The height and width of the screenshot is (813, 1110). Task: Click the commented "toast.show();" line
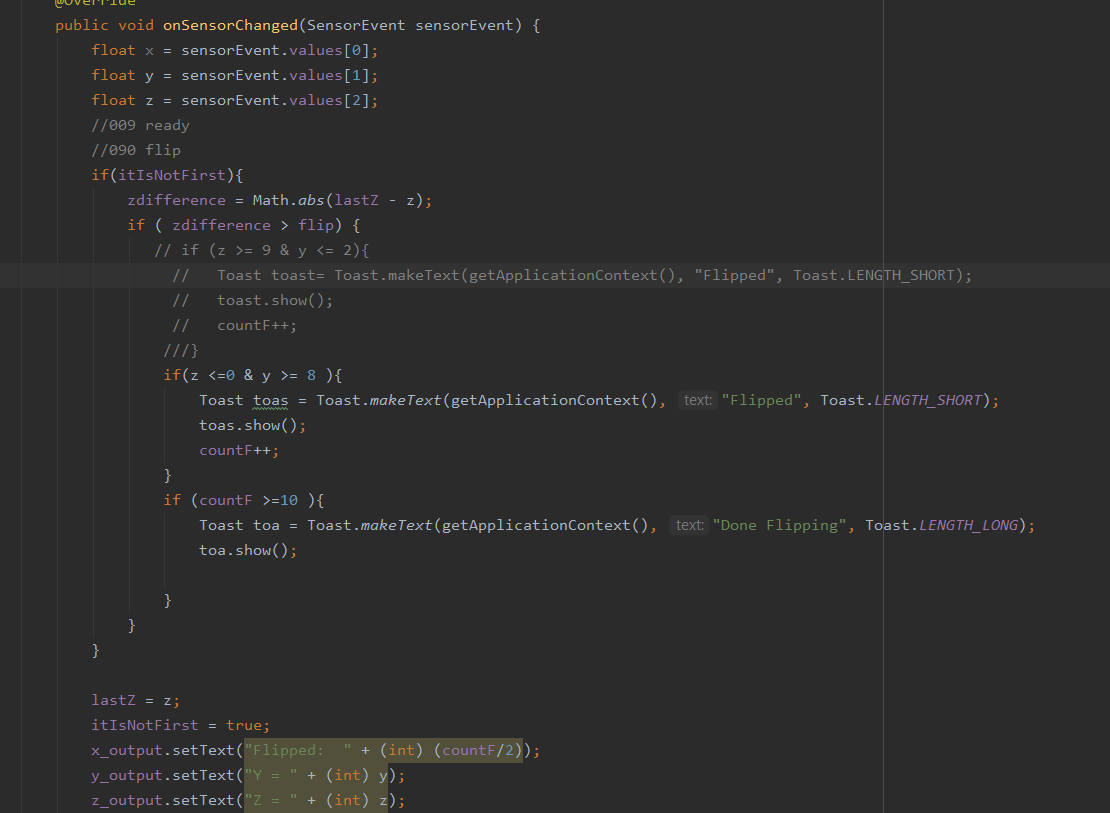click(253, 300)
